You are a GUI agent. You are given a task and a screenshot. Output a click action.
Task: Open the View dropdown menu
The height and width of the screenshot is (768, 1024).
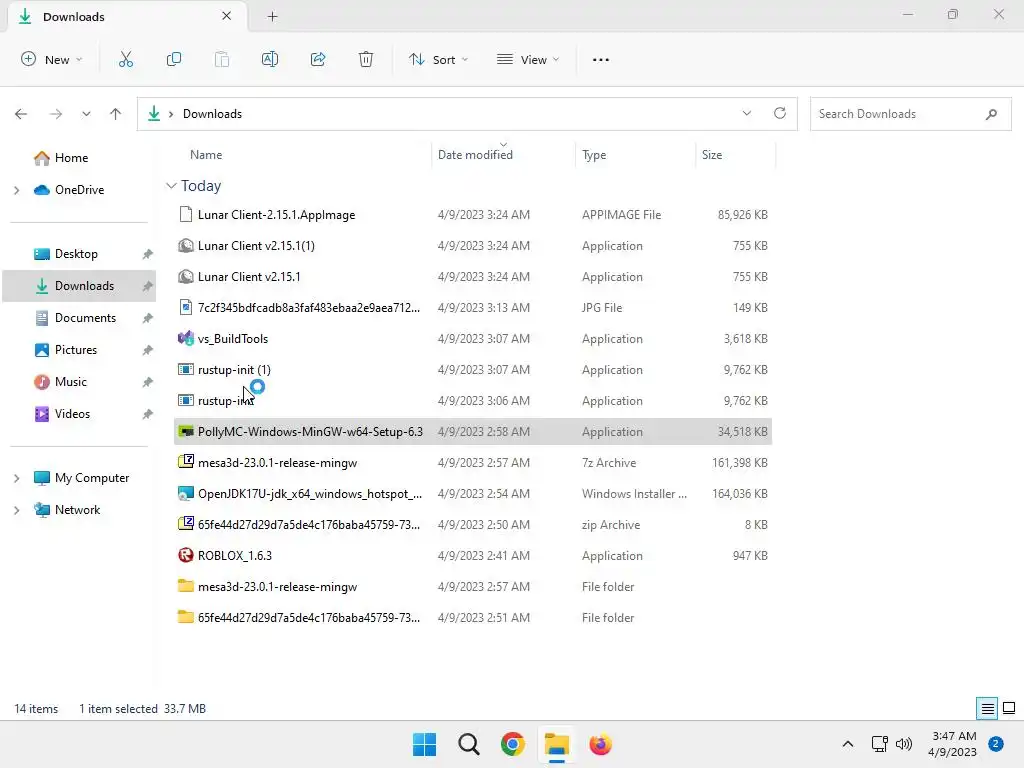pyautogui.click(x=528, y=59)
